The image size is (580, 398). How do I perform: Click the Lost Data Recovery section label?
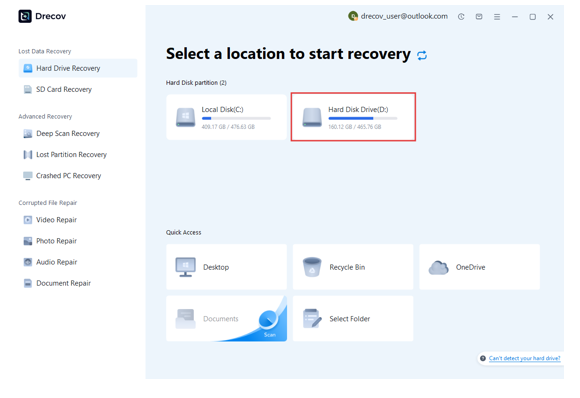click(x=45, y=51)
